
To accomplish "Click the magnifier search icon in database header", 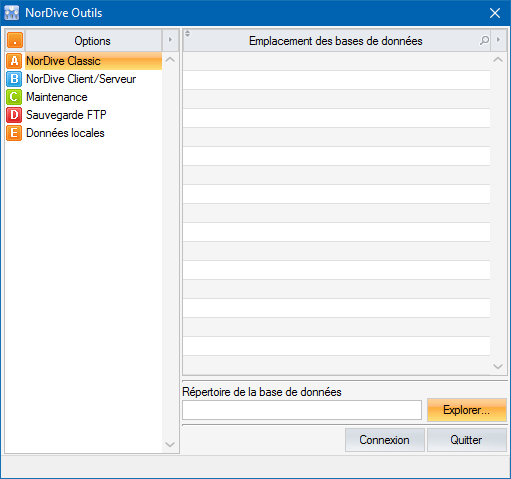I will pos(484,41).
